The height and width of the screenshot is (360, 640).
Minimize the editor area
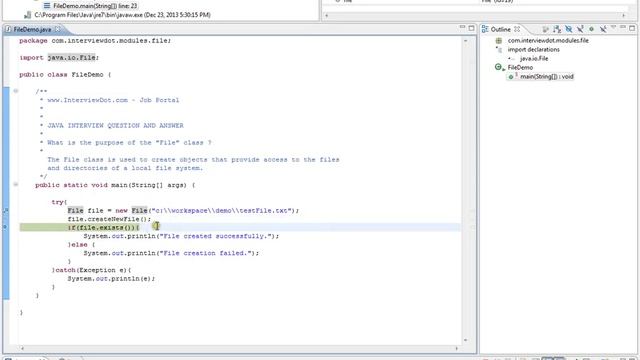462,27
